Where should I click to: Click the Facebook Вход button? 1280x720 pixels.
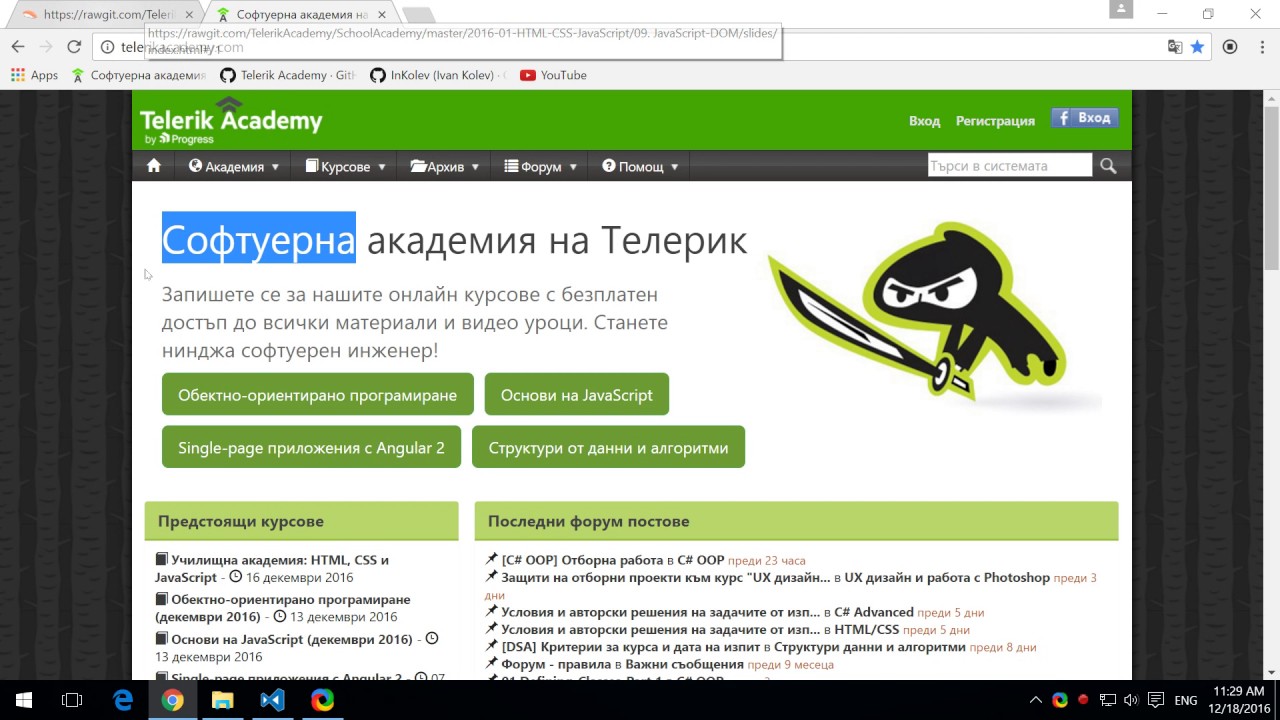pyautogui.click(x=1085, y=118)
